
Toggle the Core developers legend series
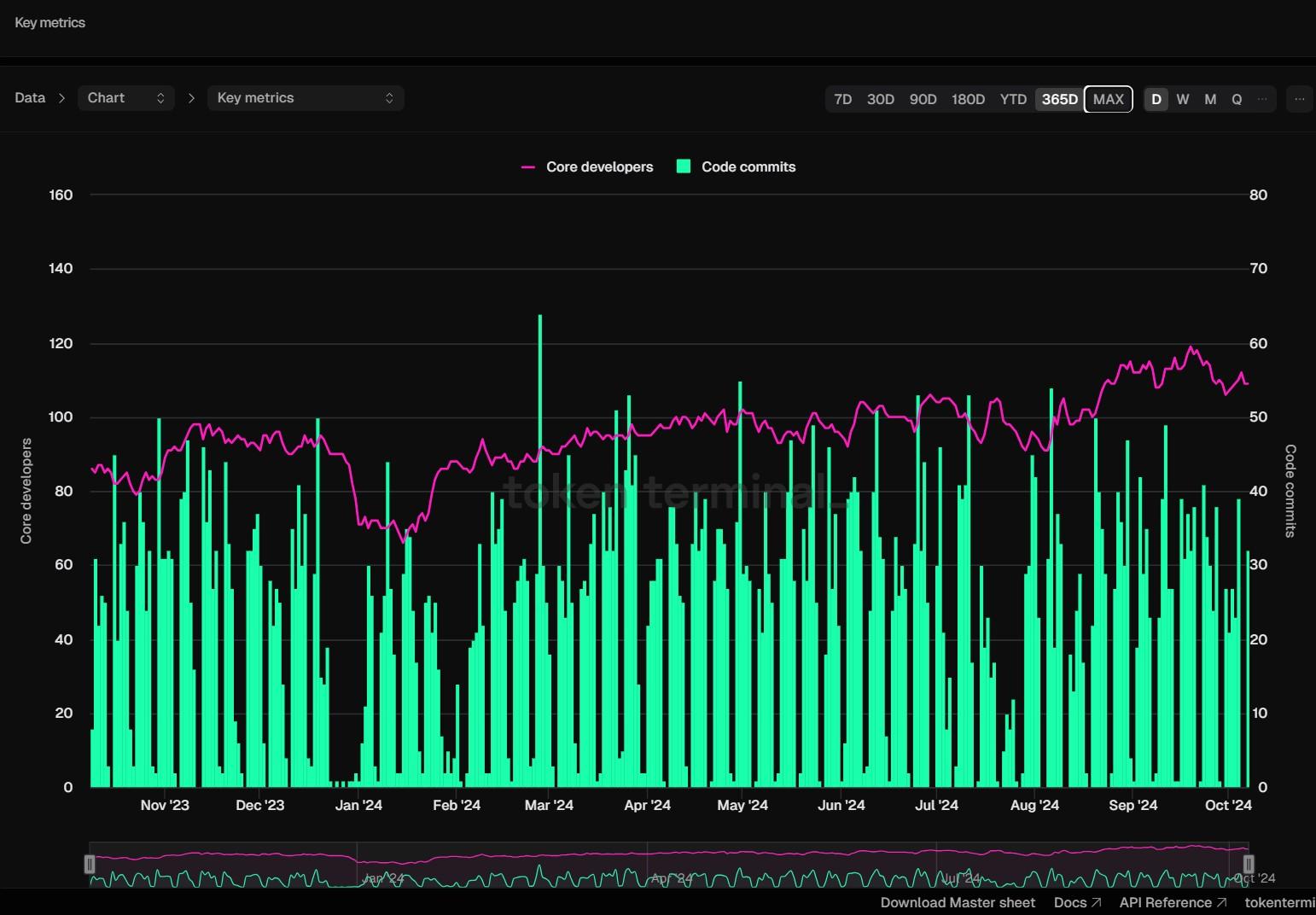(587, 167)
